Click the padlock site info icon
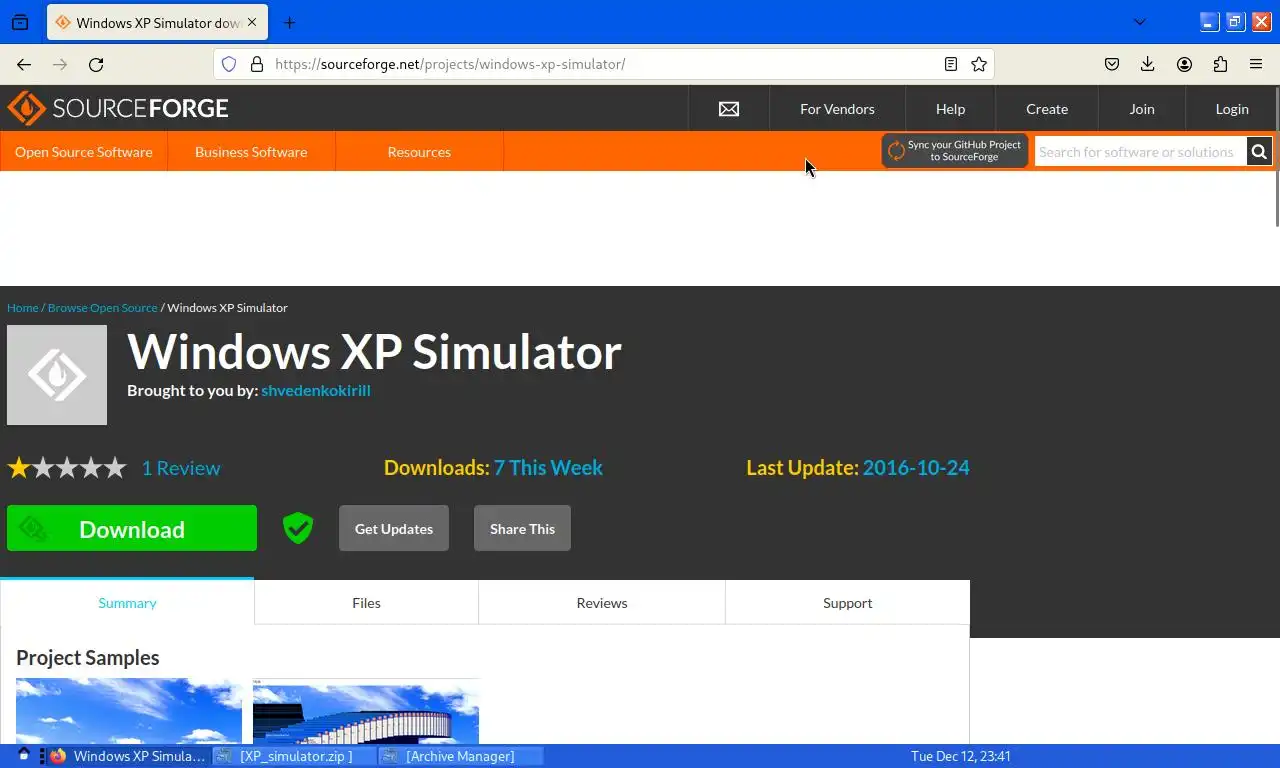This screenshot has height=768, width=1280. coord(257,64)
